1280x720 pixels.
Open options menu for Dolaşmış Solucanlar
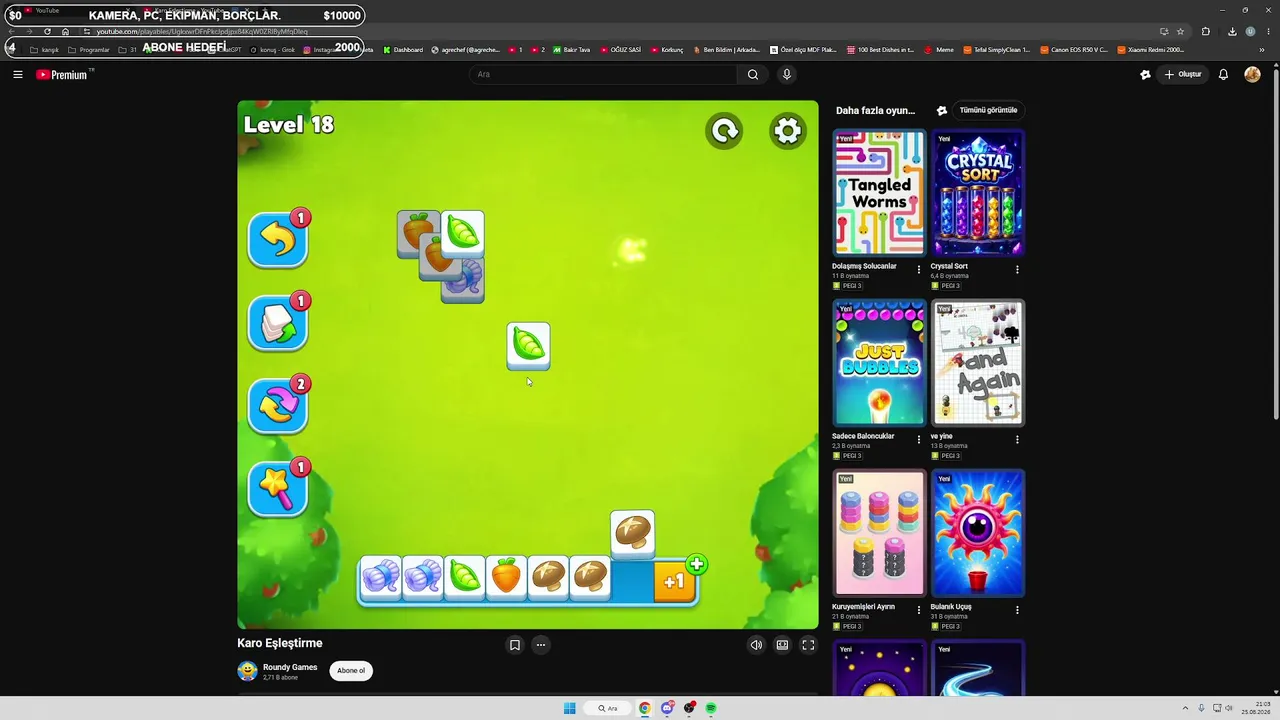[919, 270]
